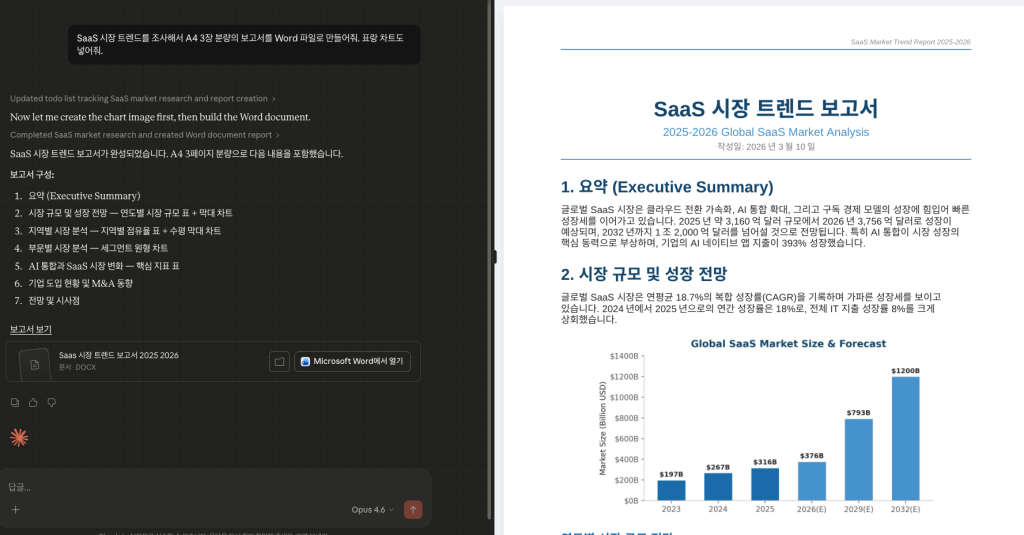
Task: Expand 'Completed SaaS market research' step
Action: pos(144,135)
